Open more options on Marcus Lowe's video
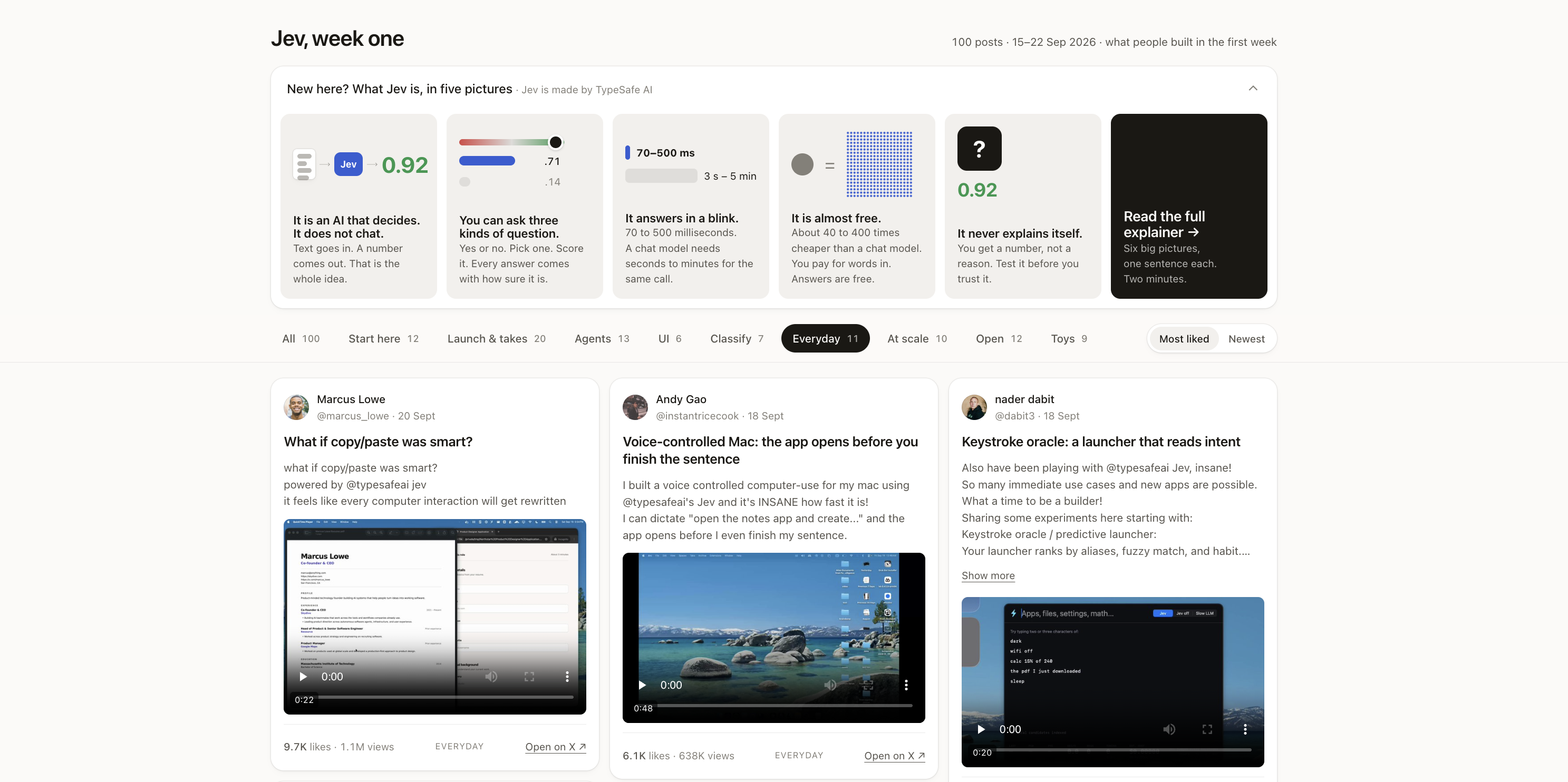Screen dimensions: 1568x782 pos(567,677)
